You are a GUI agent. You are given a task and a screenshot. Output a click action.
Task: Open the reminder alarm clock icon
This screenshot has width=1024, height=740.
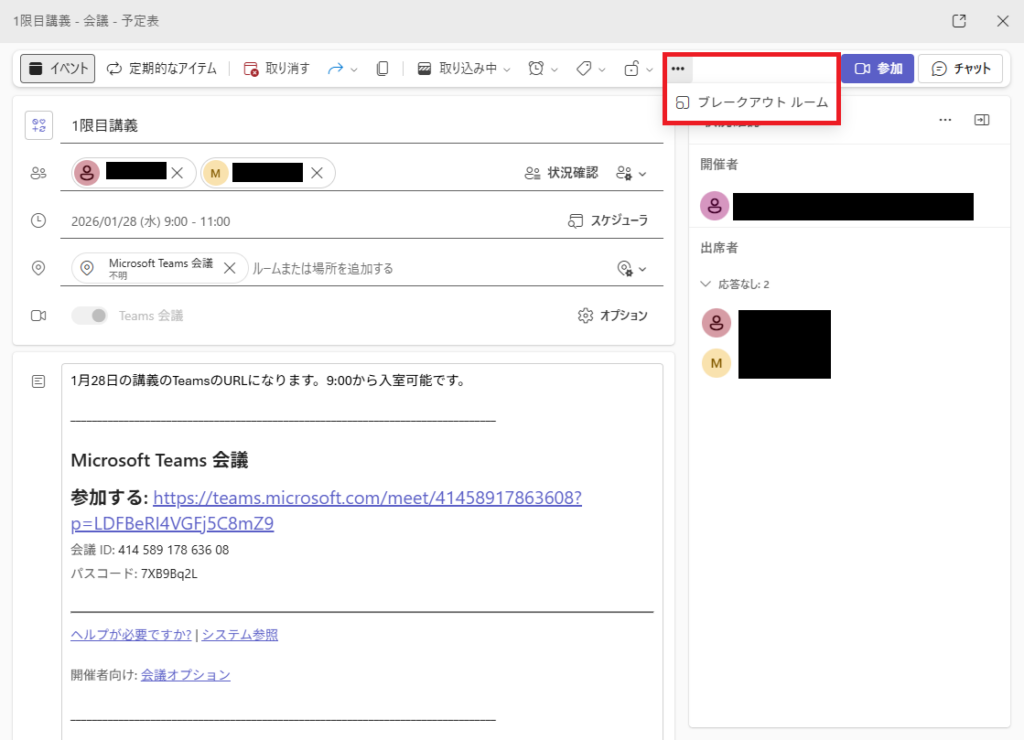click(x=537, y=69)
